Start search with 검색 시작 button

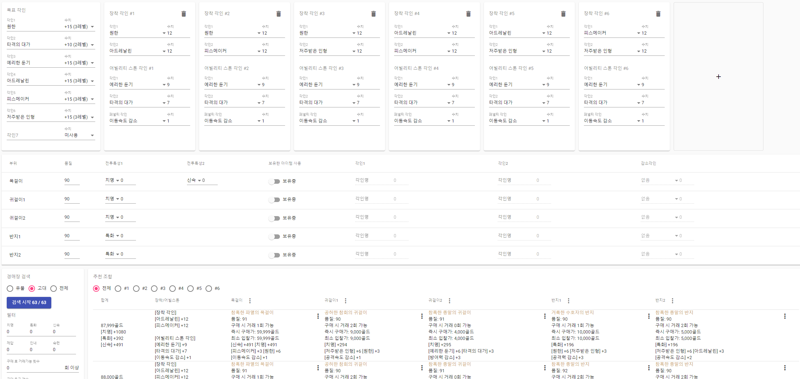point(29,303)
